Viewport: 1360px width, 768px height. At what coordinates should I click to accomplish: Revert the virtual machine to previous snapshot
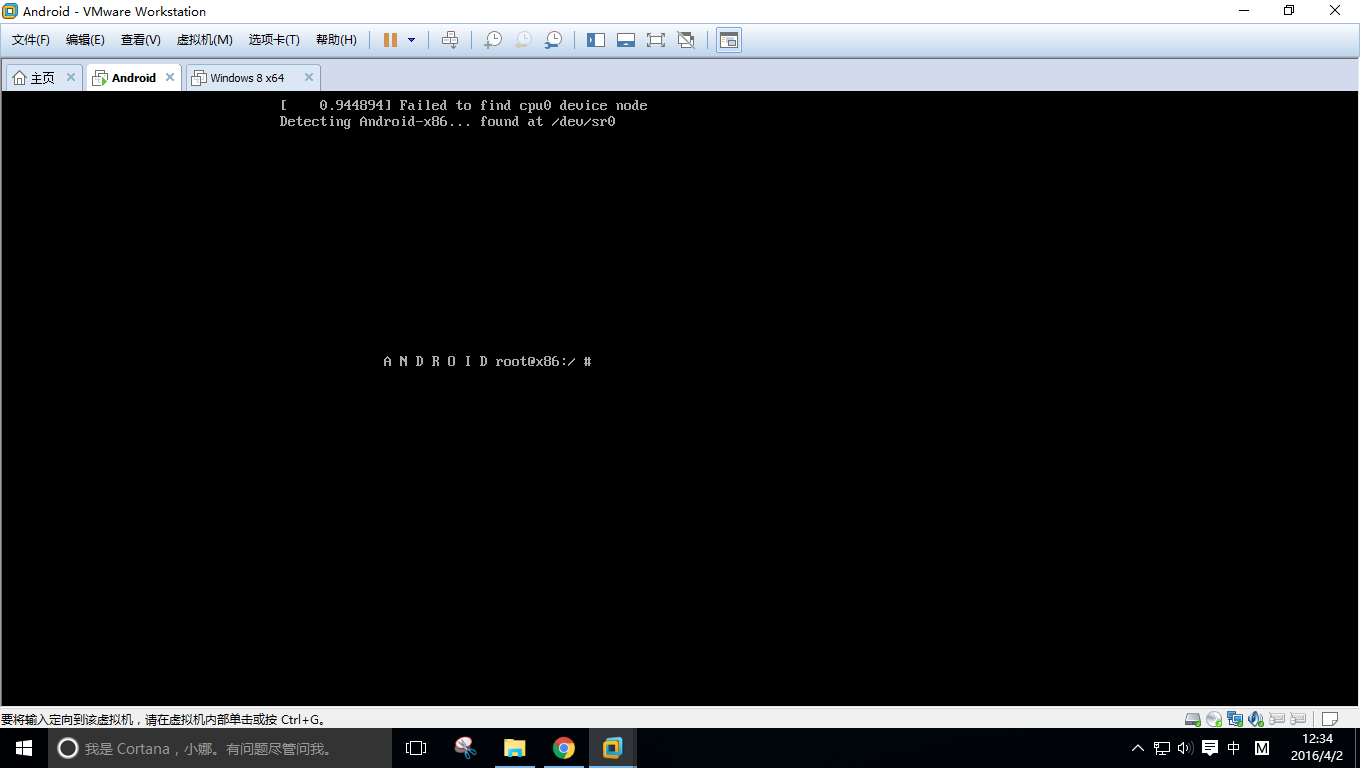pos(523,40)
